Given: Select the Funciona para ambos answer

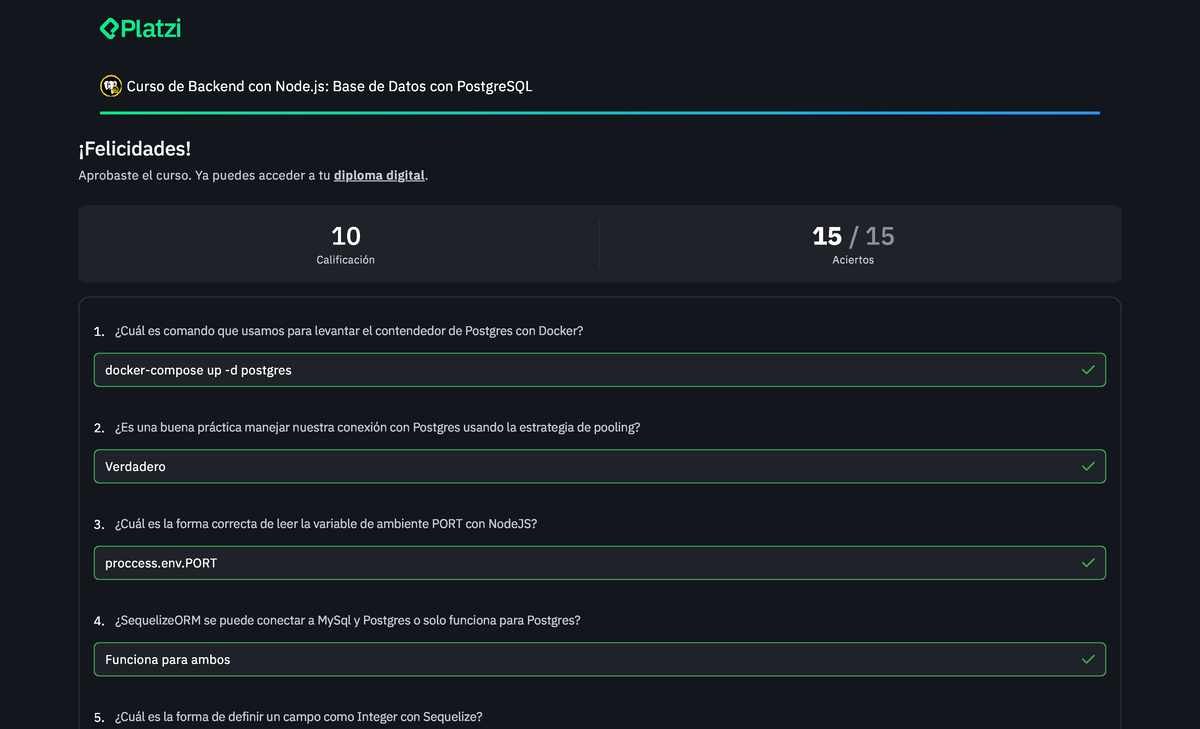Looking at the screenshot, I should tap(600, 659).
